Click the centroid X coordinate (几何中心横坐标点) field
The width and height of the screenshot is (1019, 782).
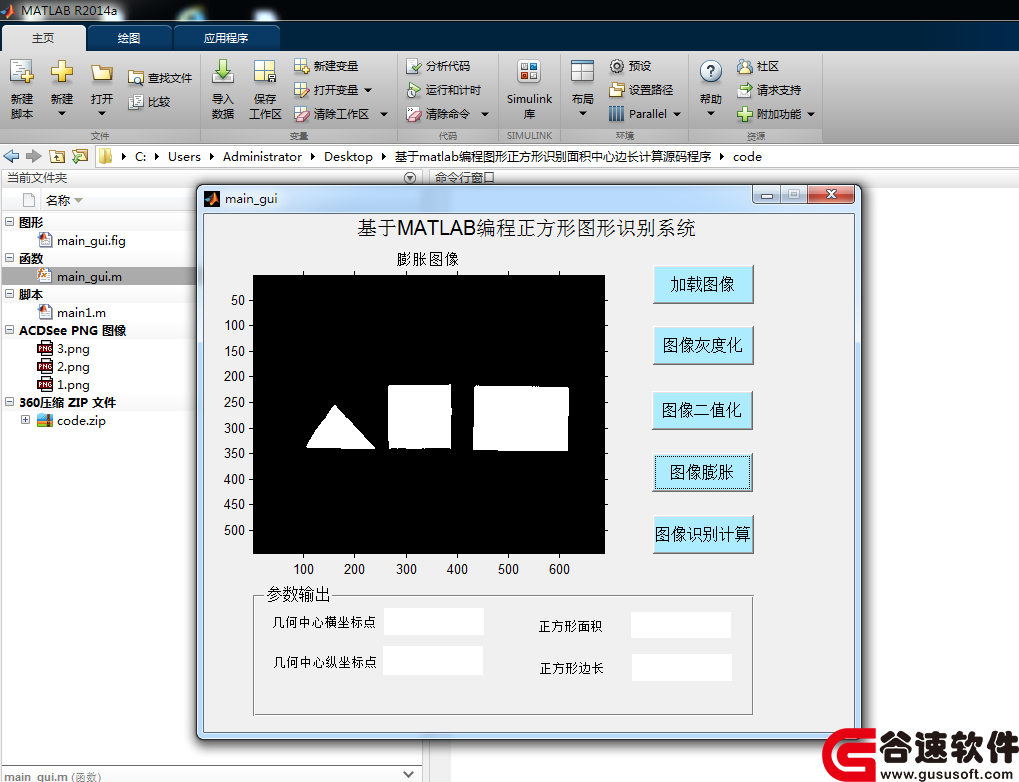(x=433, y=621)
